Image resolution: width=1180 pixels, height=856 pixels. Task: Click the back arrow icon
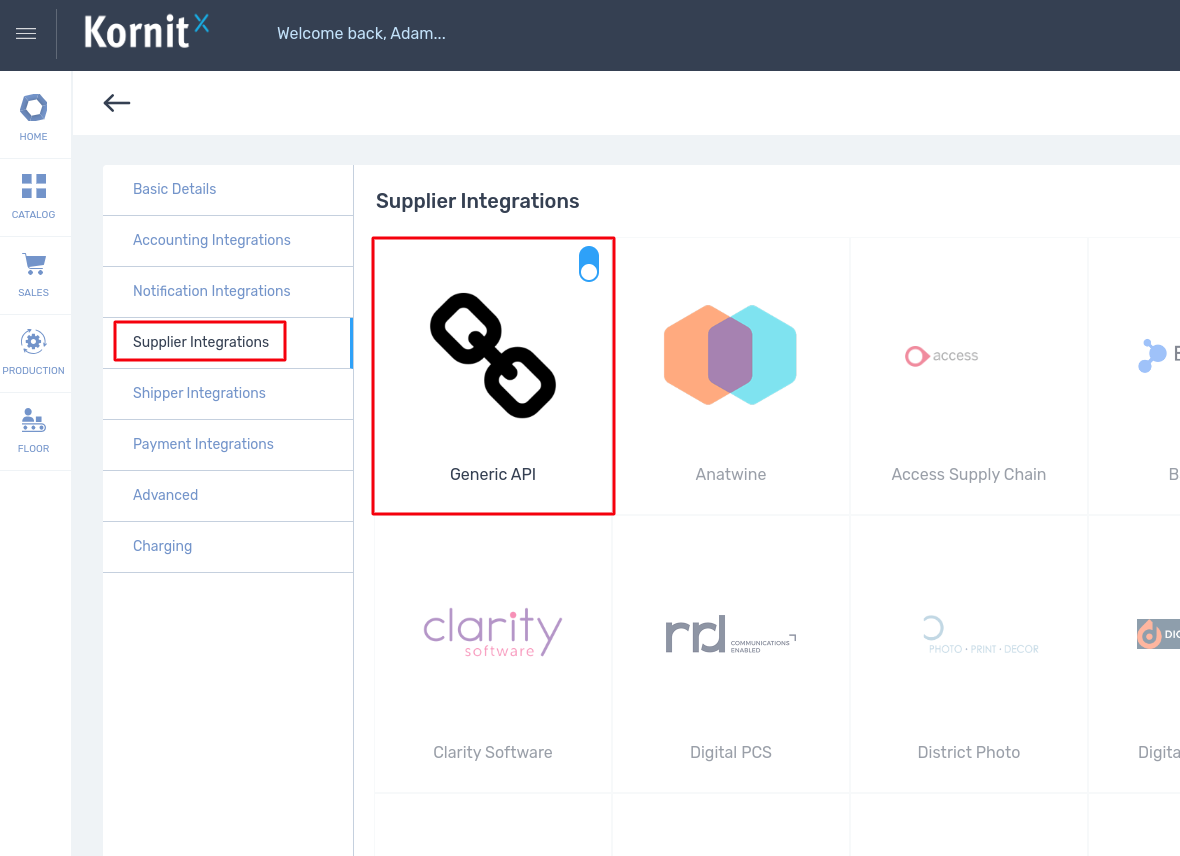tap(117, 103)
